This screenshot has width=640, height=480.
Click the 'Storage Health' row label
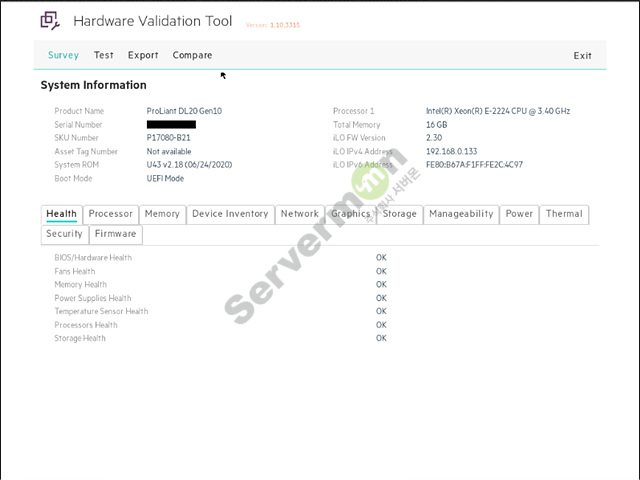click(80, 338)
